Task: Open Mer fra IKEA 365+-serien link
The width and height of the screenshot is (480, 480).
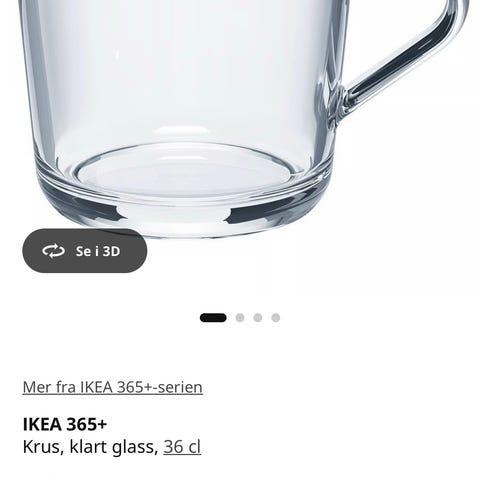Action: [113, 387]
